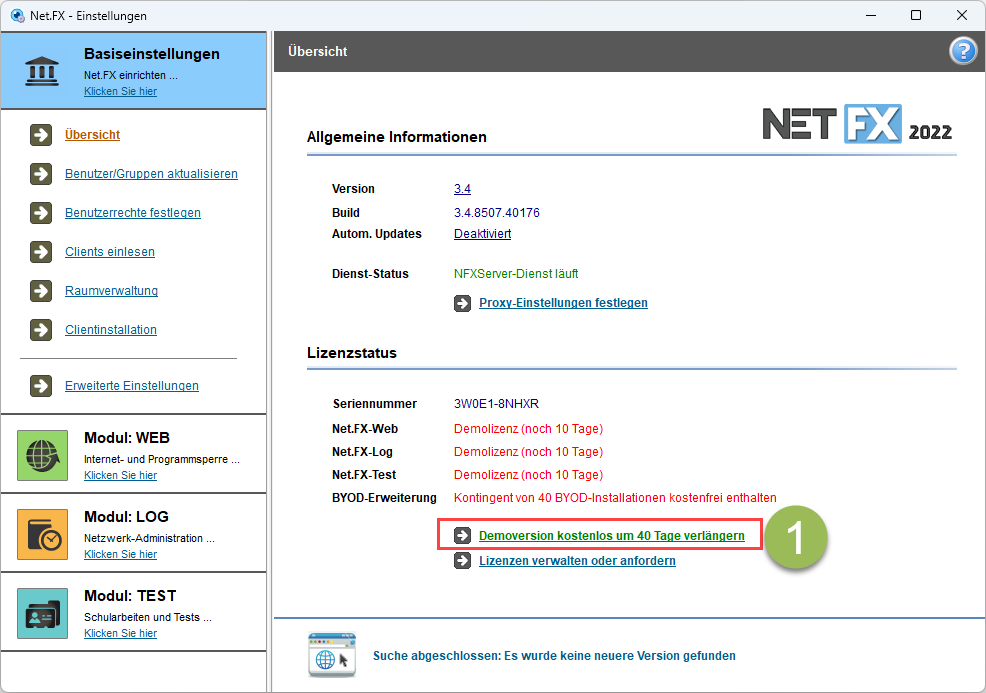Click the 'Internet- und Programmsperre ...' description
The width and height of the screenshot is (986, 693).
[162, 459]
